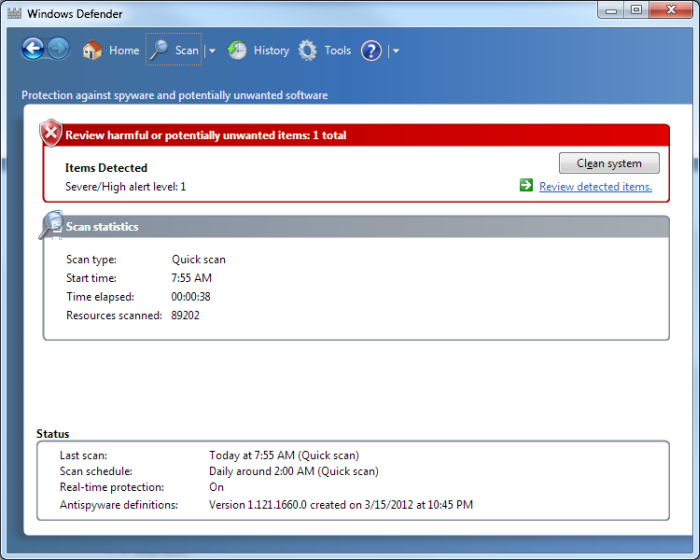Go back with the blue Back arrow
The image size is (700, 560).
pyautogui.click(x=33, y=49)
